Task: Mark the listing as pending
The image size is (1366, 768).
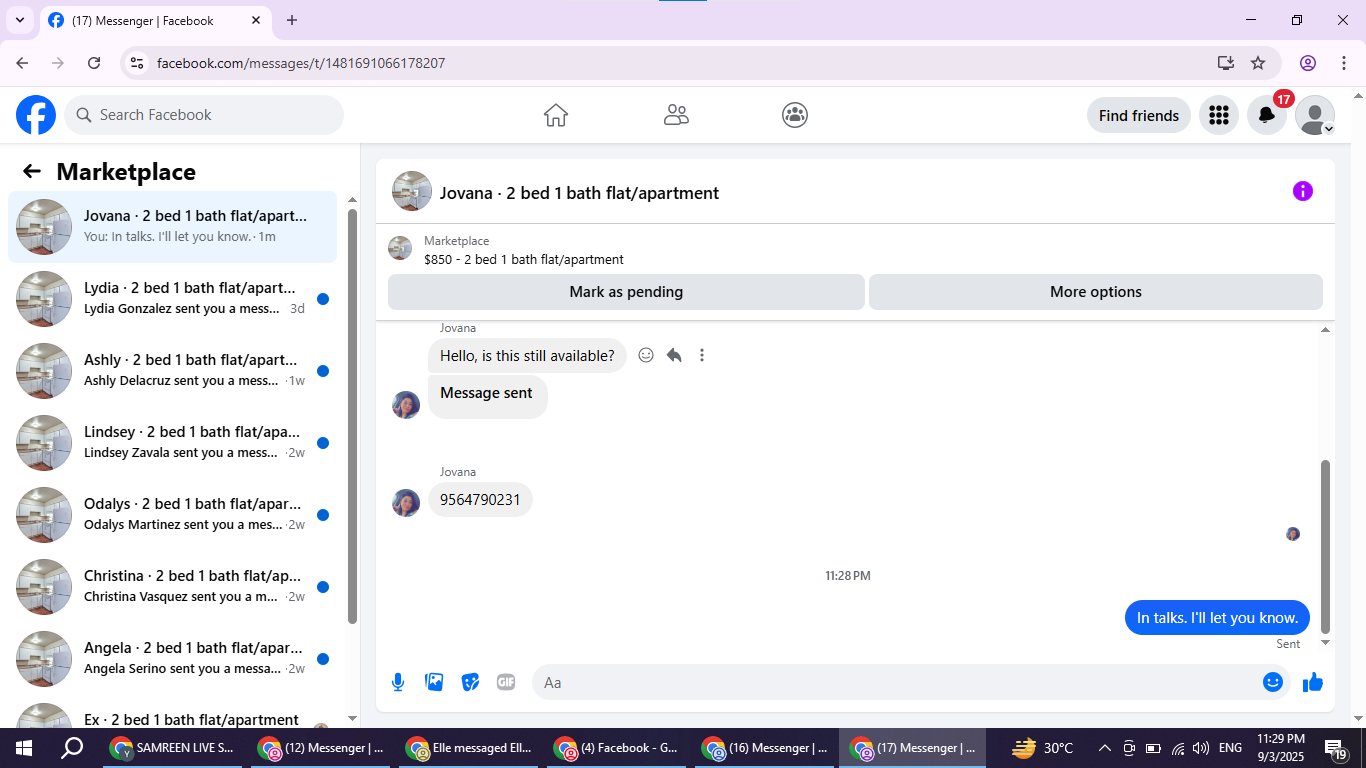Action: (626, 292)
